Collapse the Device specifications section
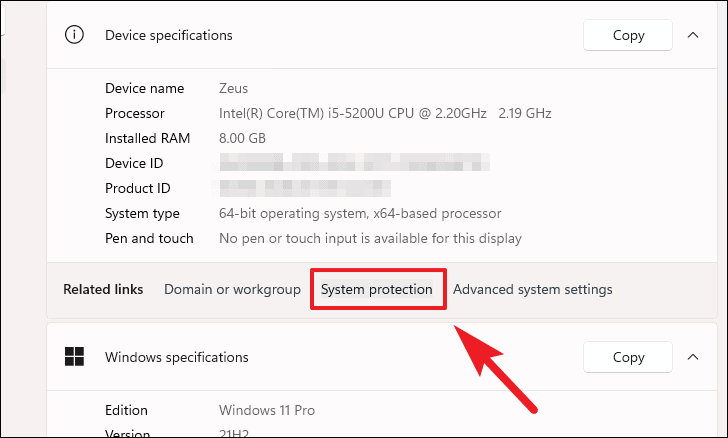 click(x=693, y=35)
